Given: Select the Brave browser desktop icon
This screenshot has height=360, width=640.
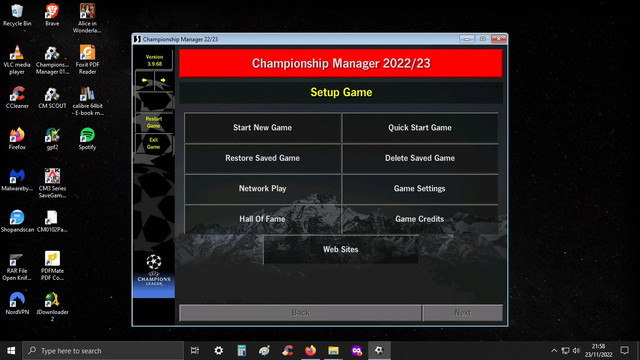Looking at the screenshot, I should pyautogui.click(x=52, y=16).
